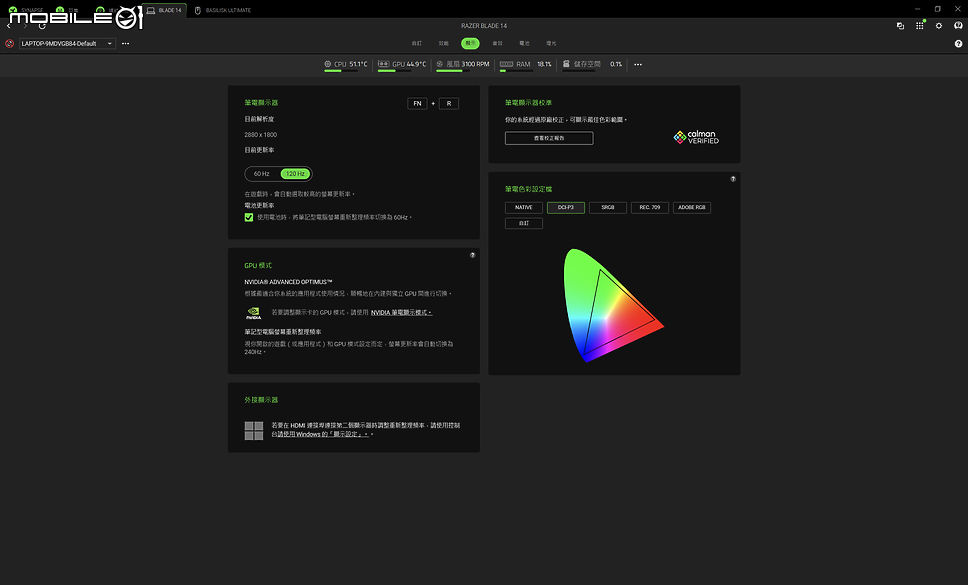Open the NVIDIA laptop display mode link
968x585 pixels.
[401, 313]
